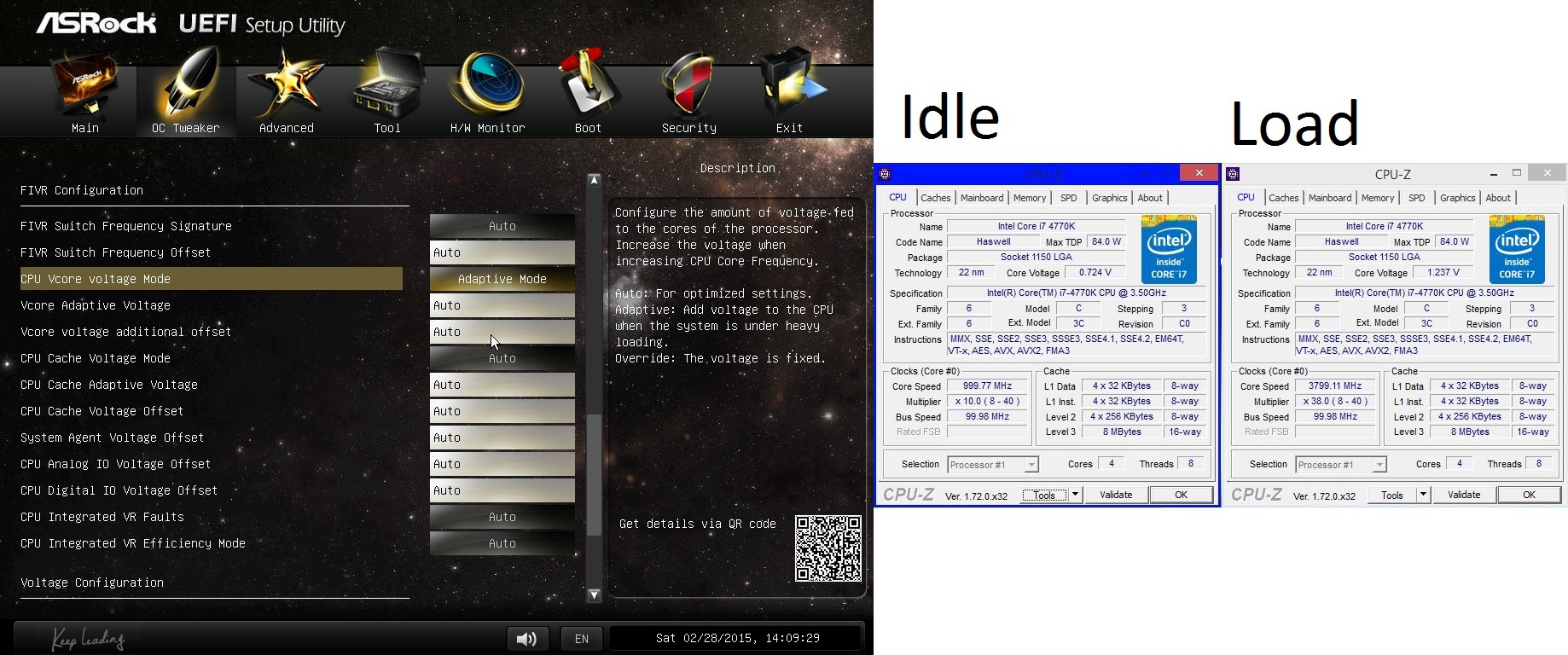The height and width of the screenshot is (655, 1568).
Task: Click Vcore Voltage Additional Offset Auto field
Action: [x=502, y=332]
